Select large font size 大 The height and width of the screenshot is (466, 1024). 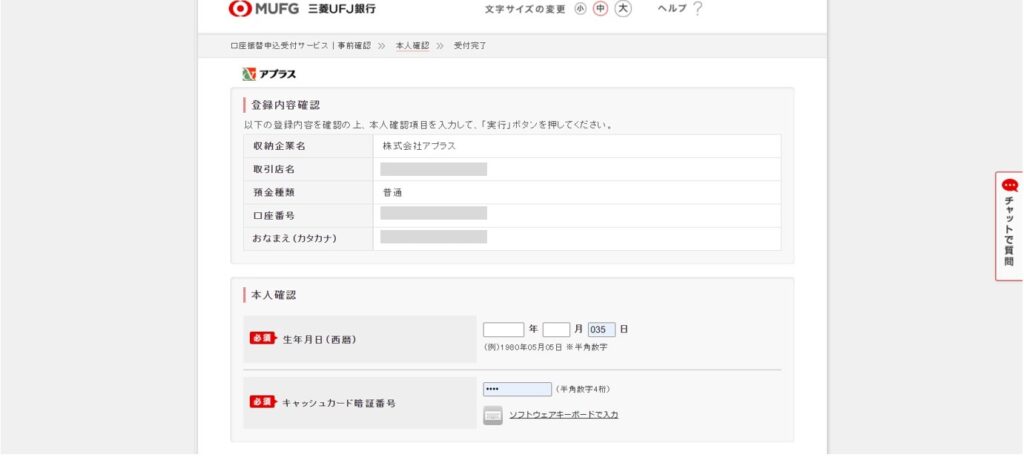pyautogui.click(x=623, y=8)
